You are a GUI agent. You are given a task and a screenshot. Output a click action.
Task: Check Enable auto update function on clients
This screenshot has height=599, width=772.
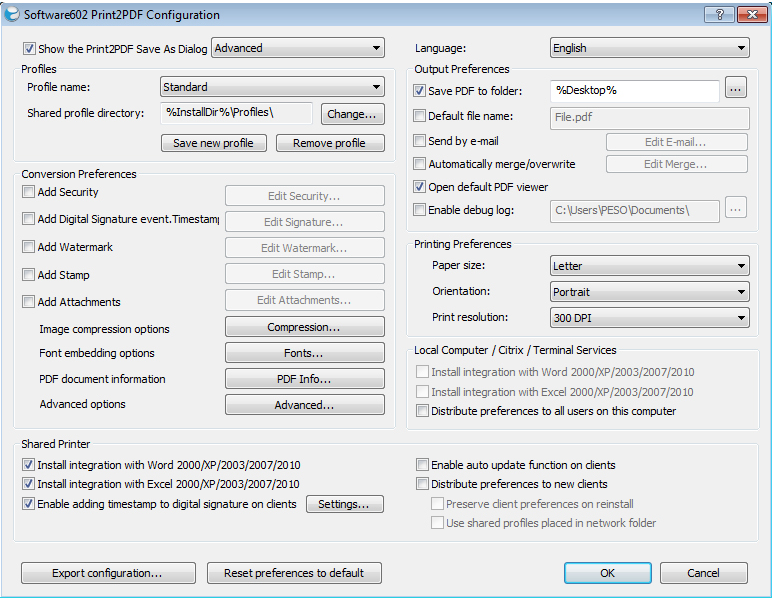pyautogui.click(x=423, y=465)
